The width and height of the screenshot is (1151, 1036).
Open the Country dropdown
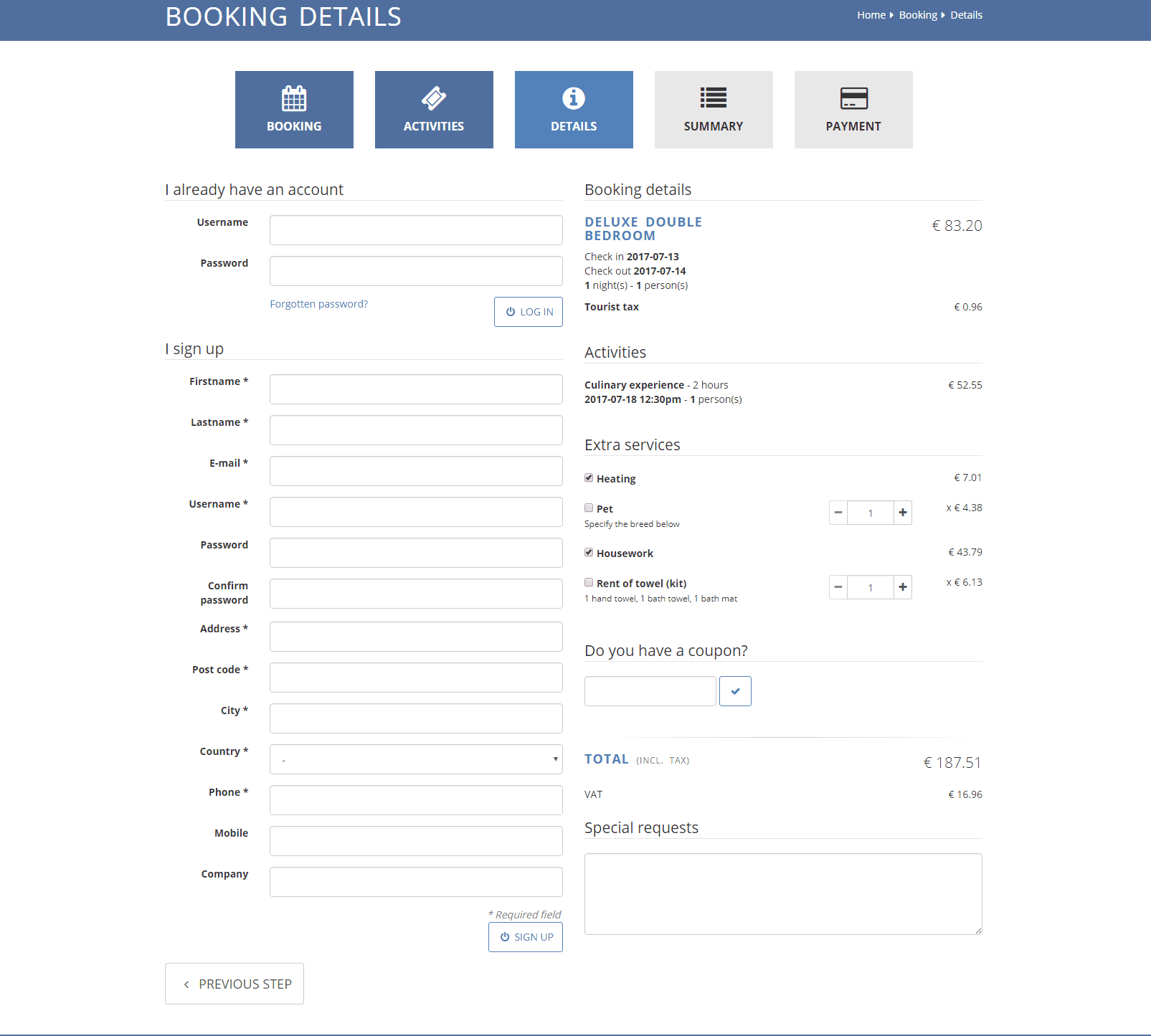[x=416, y=759]
